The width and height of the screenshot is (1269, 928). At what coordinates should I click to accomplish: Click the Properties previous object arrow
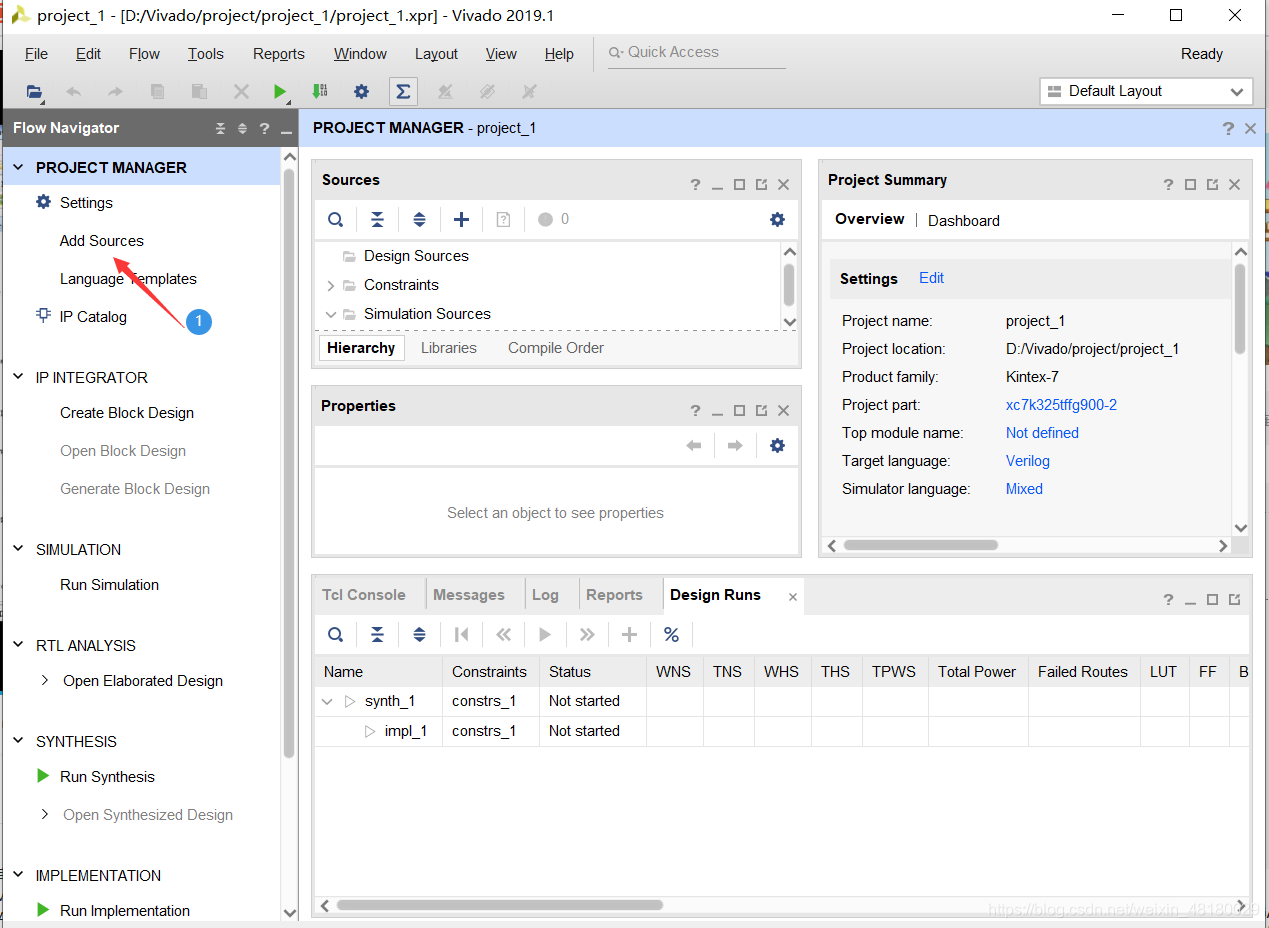[693, 446]
